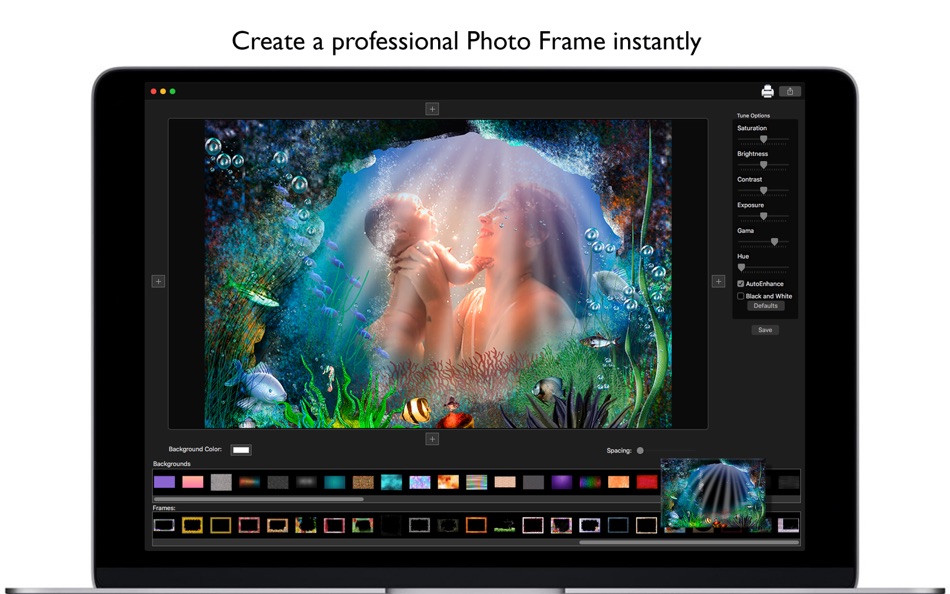This screenshot has width=950, height=594.
Task: Choose the dark rainbow gradient background
Action: pyautogui.click(x=590, y=482)
